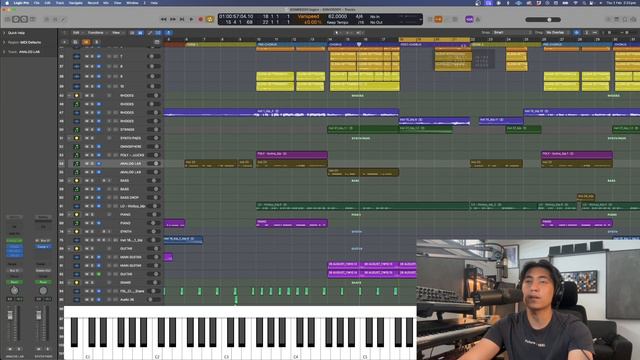The width and height of the screenshot is (640, 360).
Task: Solo the POLY - JUICKS track
Action: tap(92, 155)
